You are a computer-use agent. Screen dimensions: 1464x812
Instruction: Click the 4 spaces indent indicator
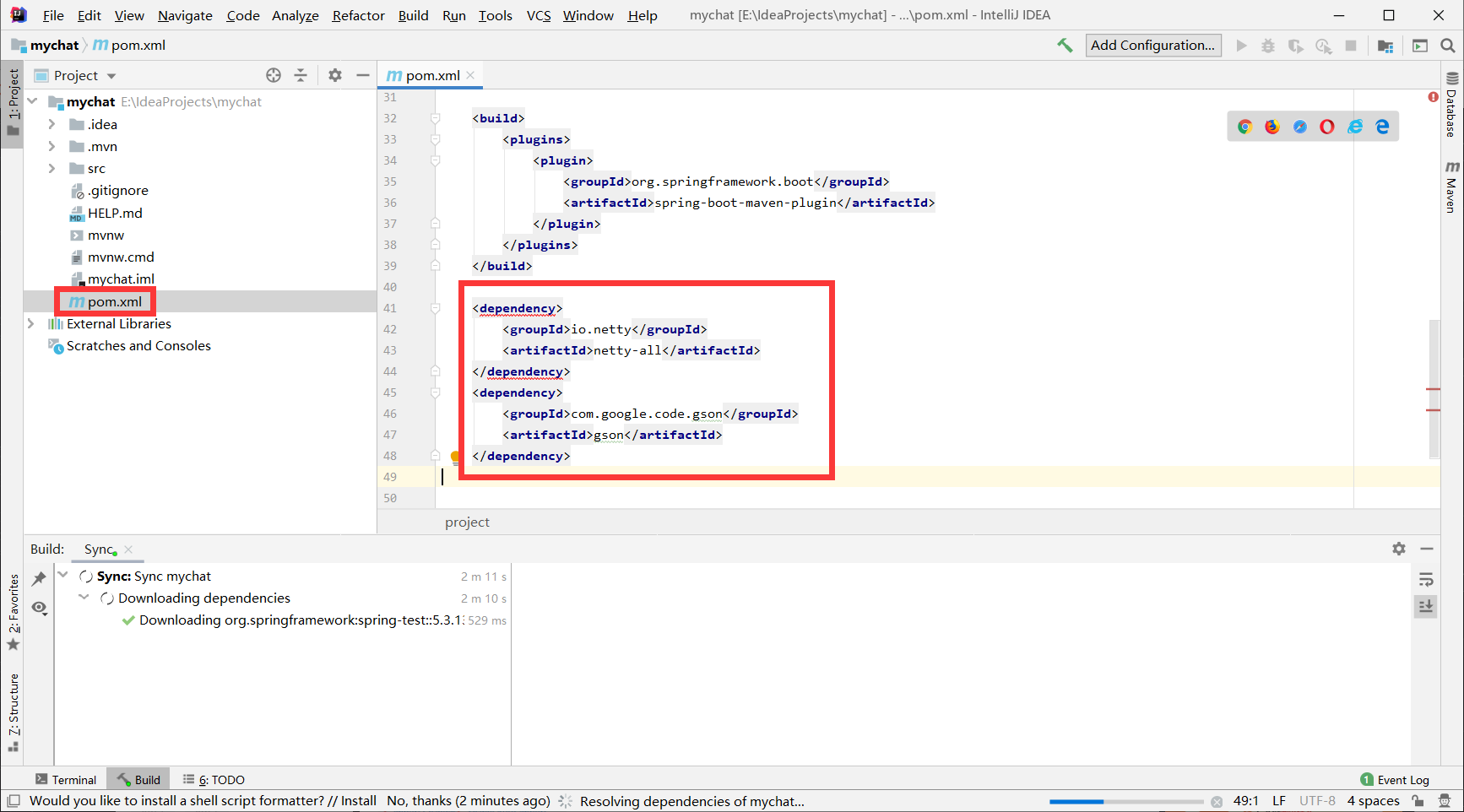[1373, 801]
